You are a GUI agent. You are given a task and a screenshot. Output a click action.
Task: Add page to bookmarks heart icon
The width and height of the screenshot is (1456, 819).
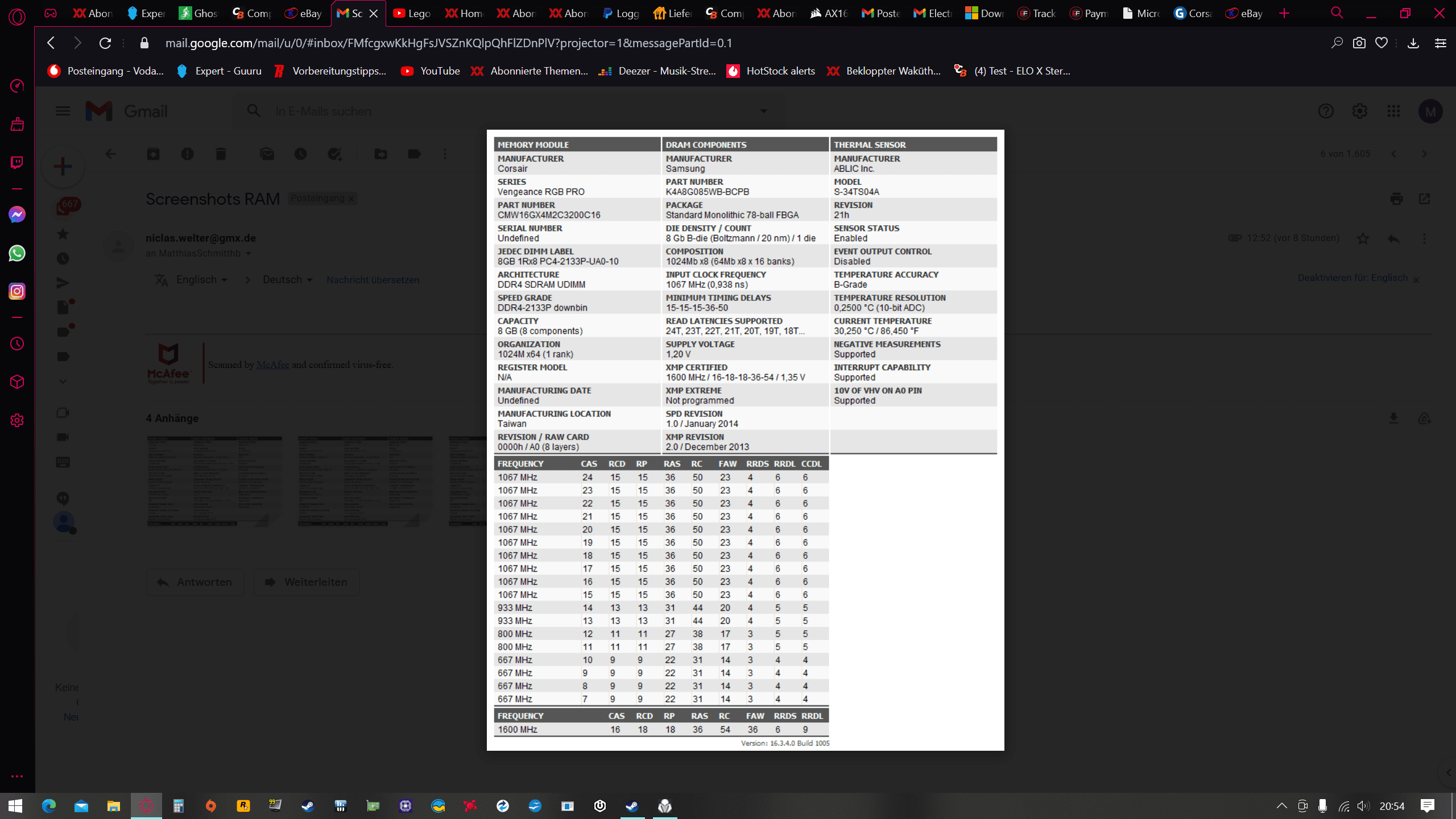click(1381, 43)
